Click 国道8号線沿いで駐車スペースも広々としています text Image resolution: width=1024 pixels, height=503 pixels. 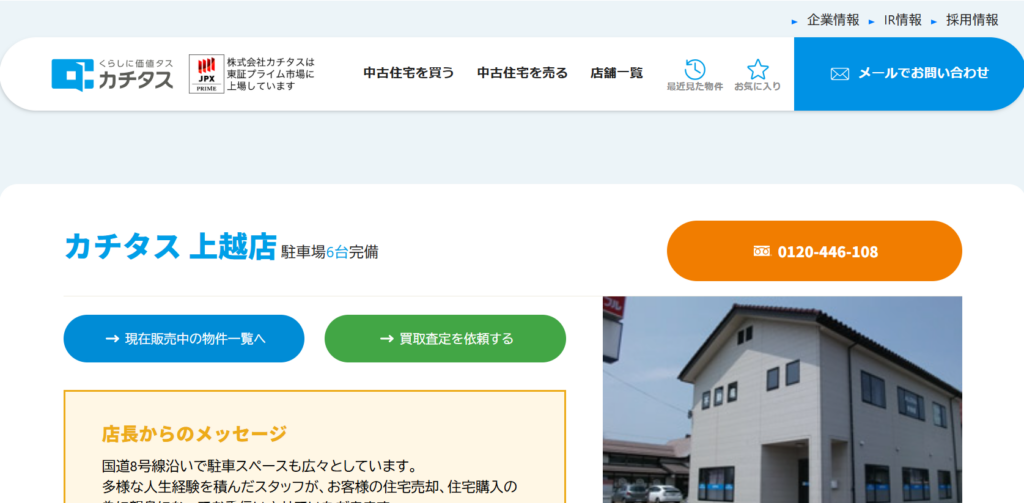[x=259, y=467]
